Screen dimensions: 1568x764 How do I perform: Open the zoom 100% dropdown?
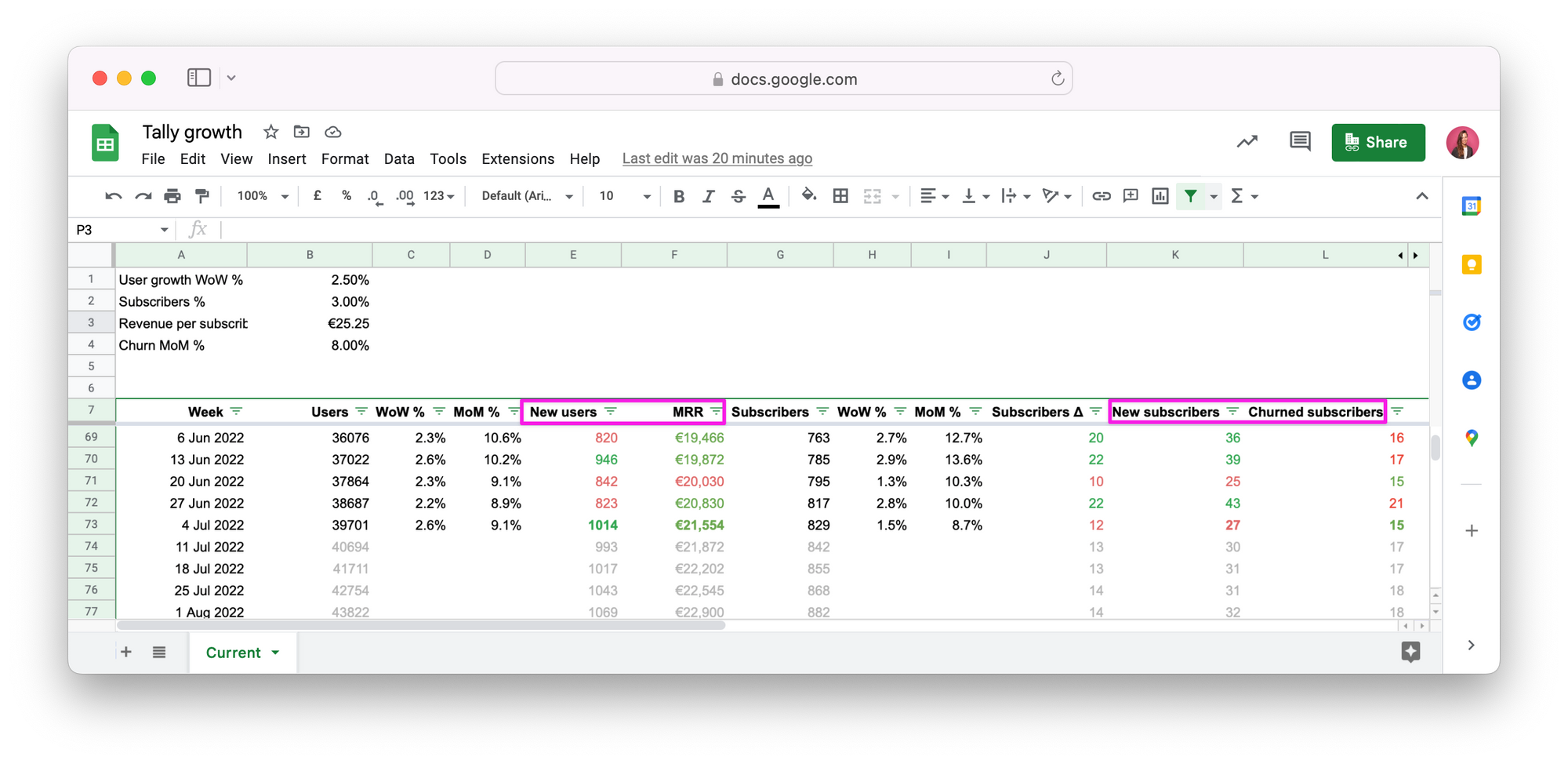[x=263, y=196]
